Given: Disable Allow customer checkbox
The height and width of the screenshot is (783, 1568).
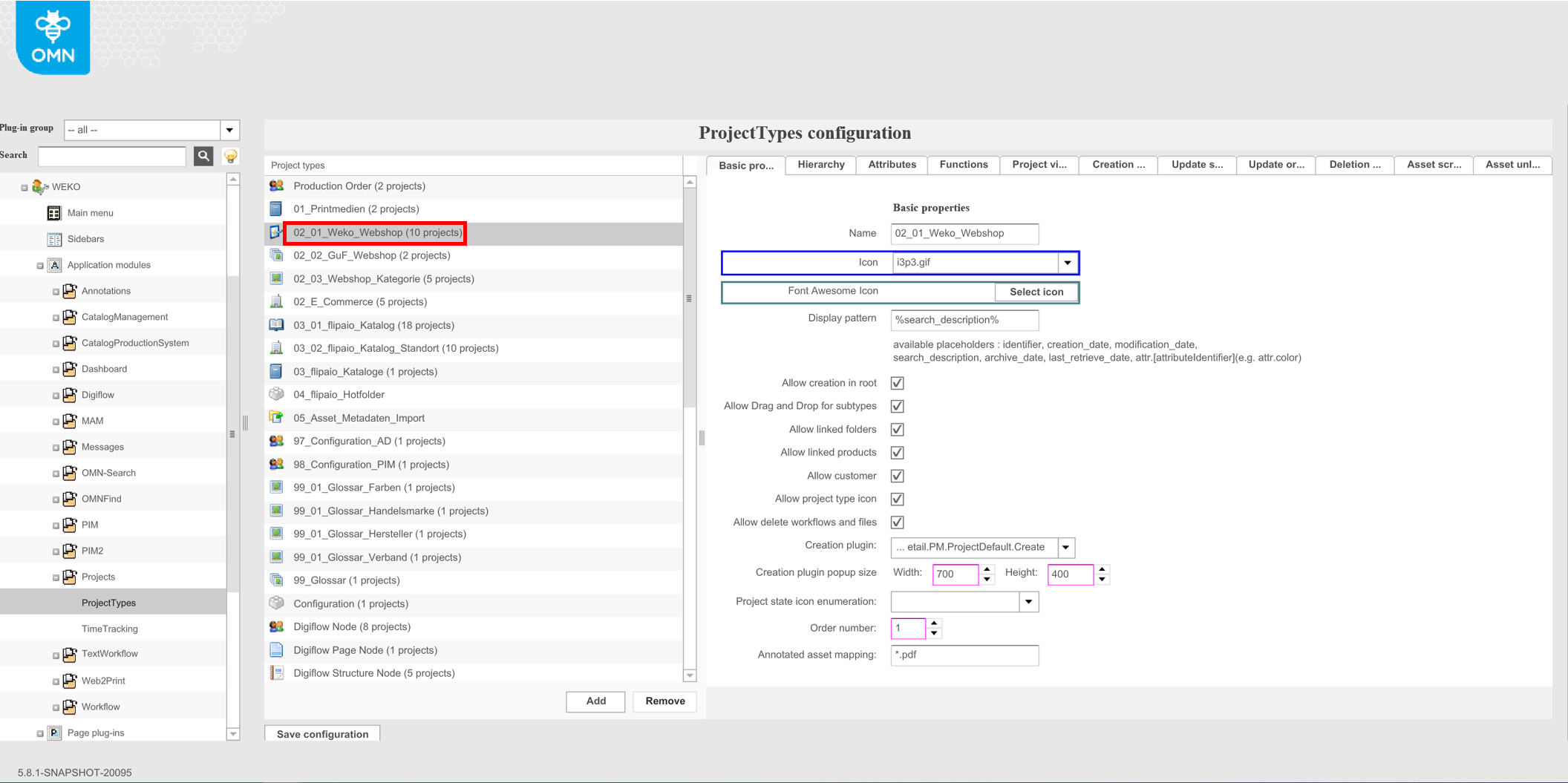Looking at the screenshot, I should coord(897,475).
